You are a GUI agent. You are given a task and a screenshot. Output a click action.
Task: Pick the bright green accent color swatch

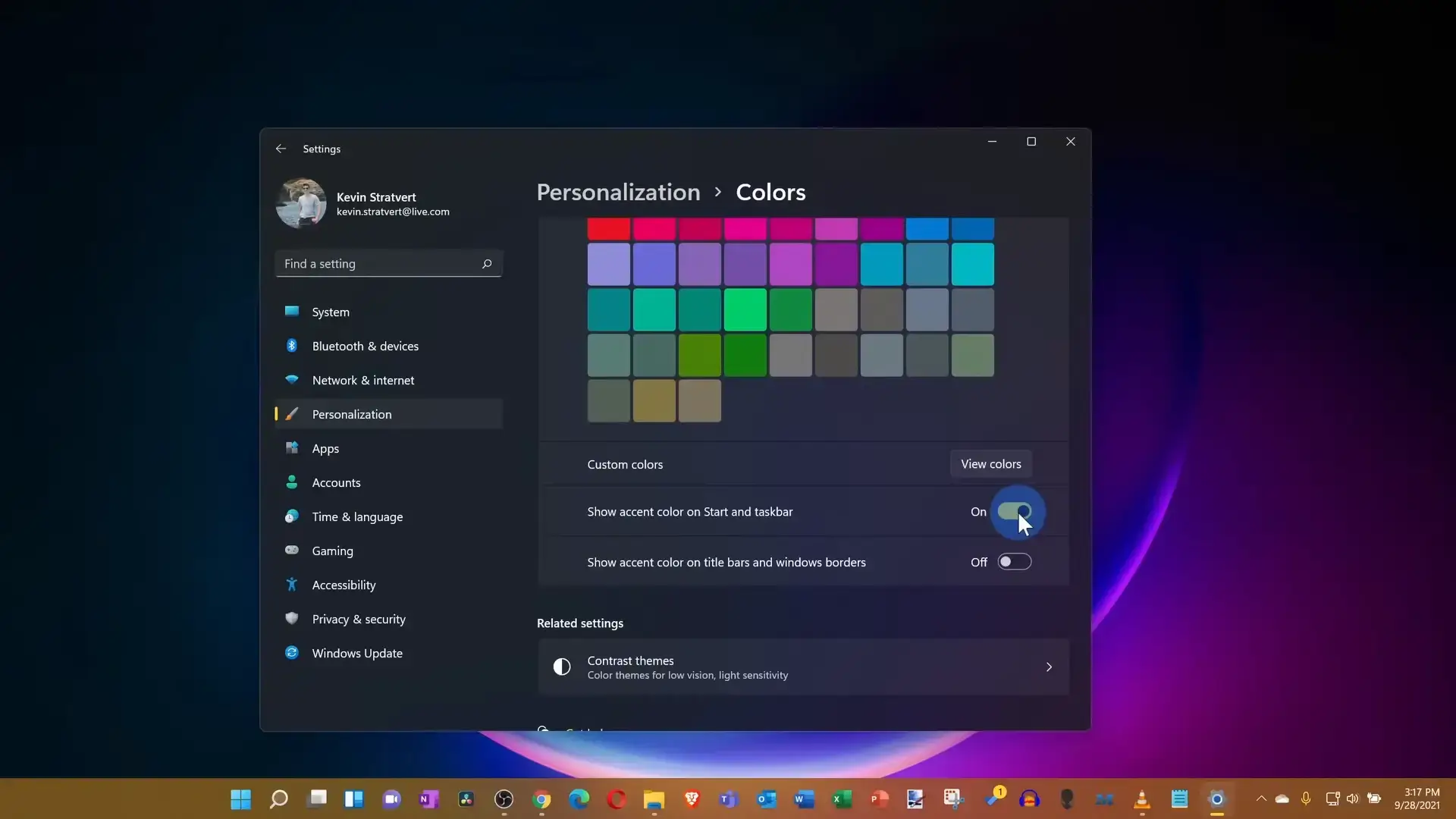pos(745,310)
